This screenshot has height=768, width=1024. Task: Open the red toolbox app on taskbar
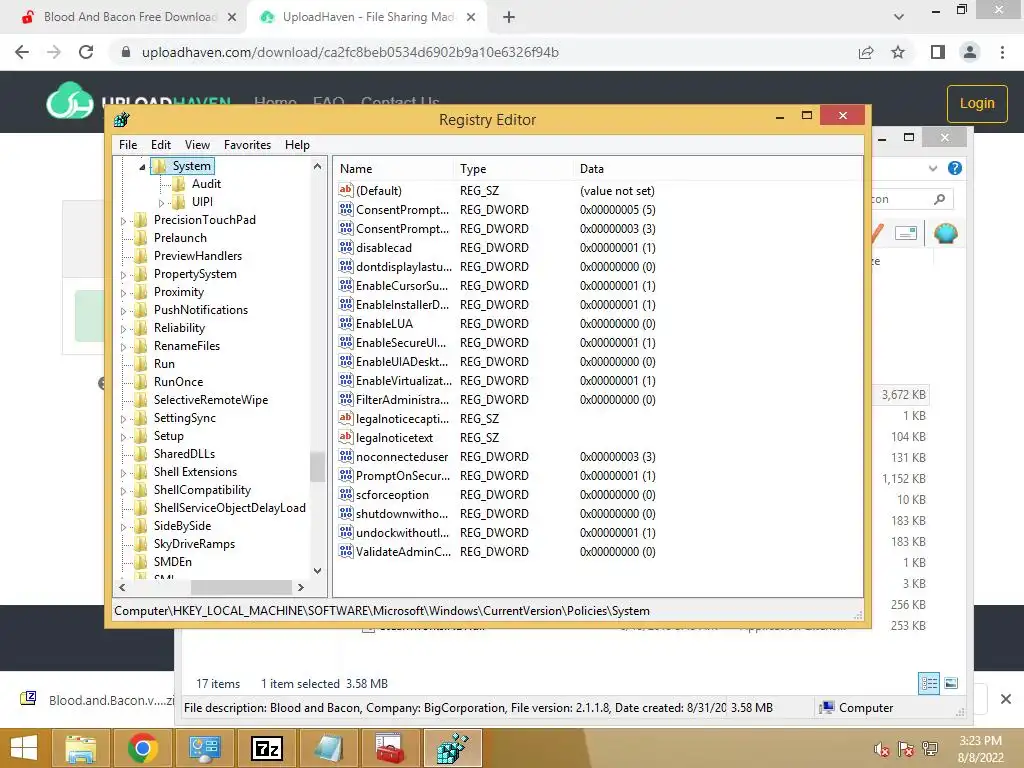click(391, 748)
